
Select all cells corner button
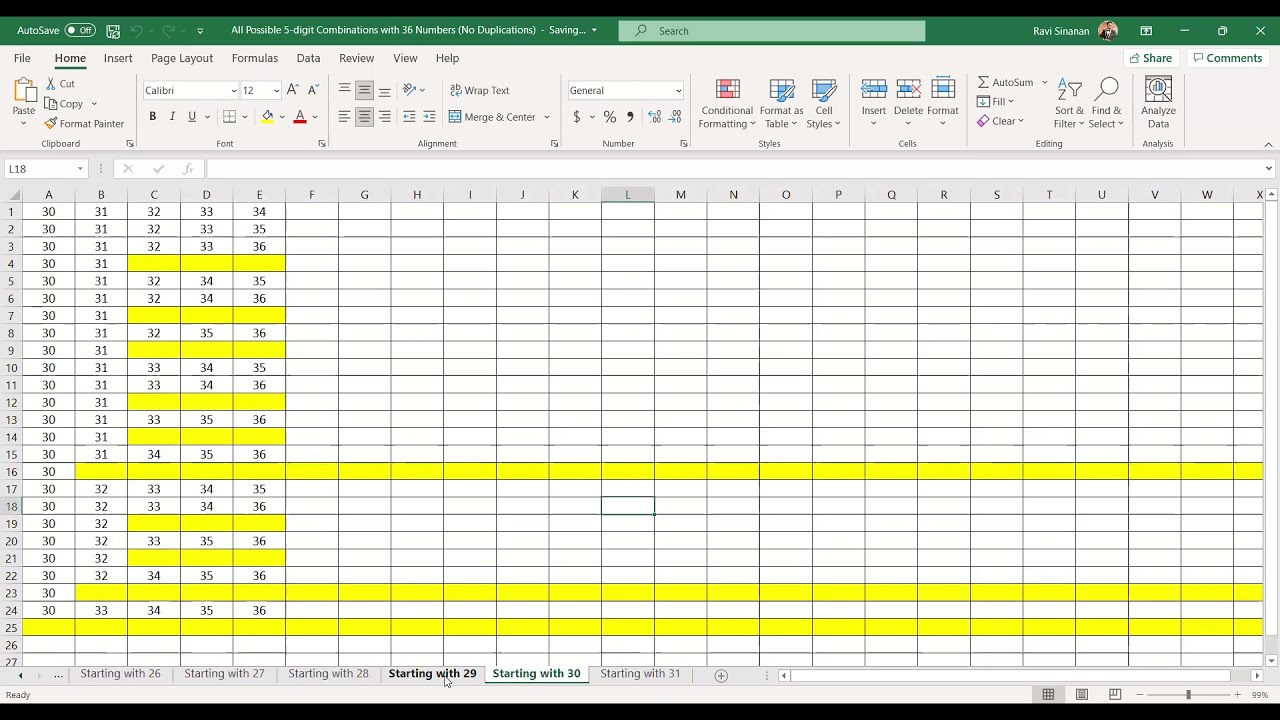[x=11, y=195]
